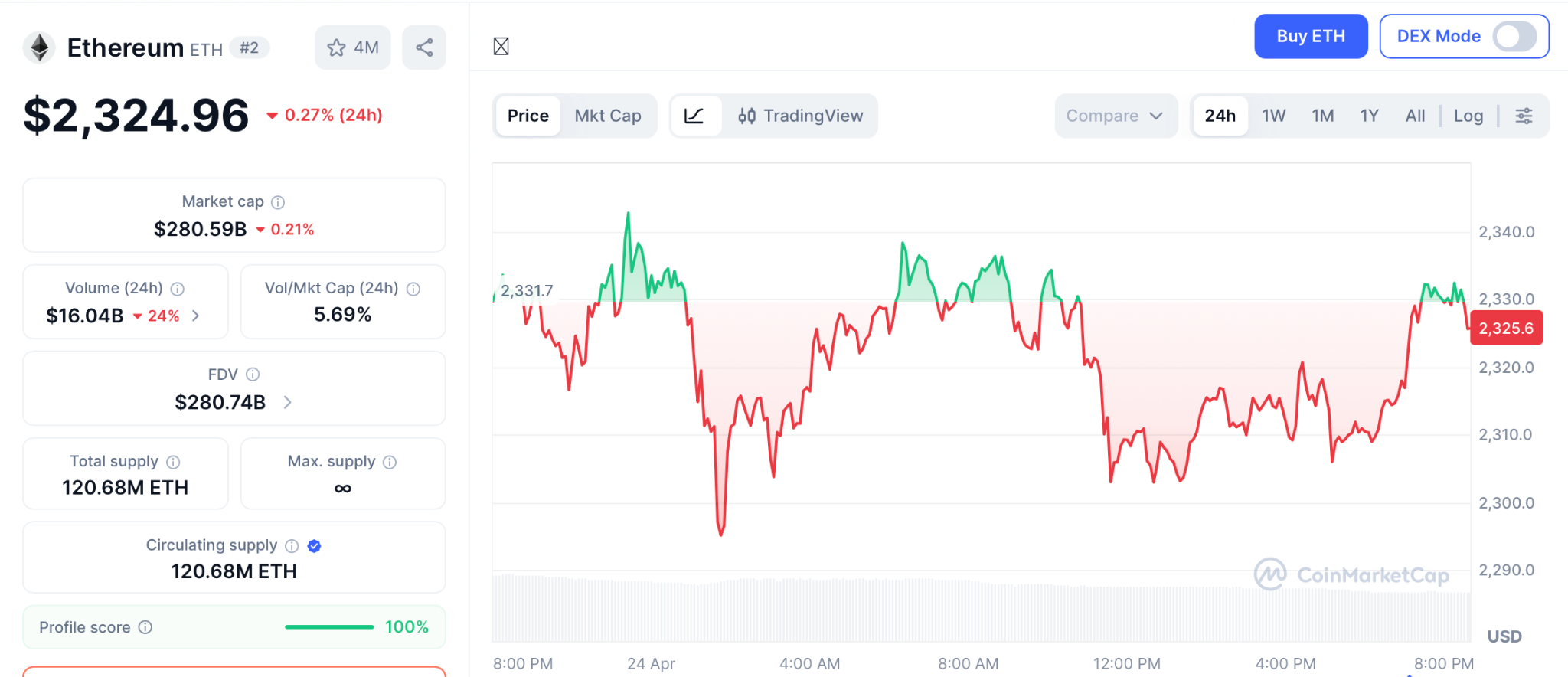Viewport: 1568px width, 677px height.
Task: Click the Max. supply info icon
Action: pos(390,462)
